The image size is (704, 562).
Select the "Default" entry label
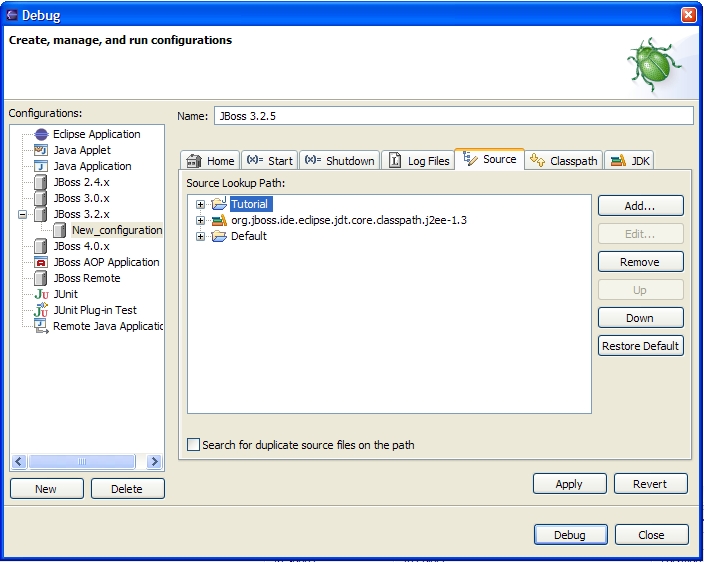249,236
